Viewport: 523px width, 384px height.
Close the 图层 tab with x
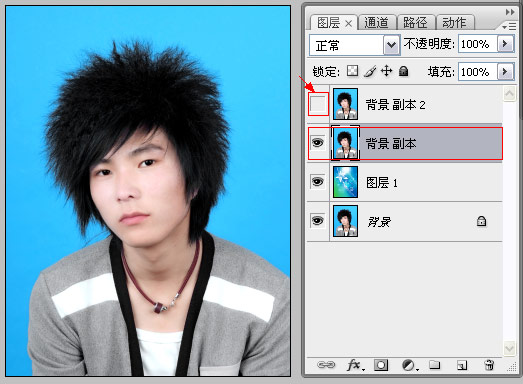click(348, 23)
